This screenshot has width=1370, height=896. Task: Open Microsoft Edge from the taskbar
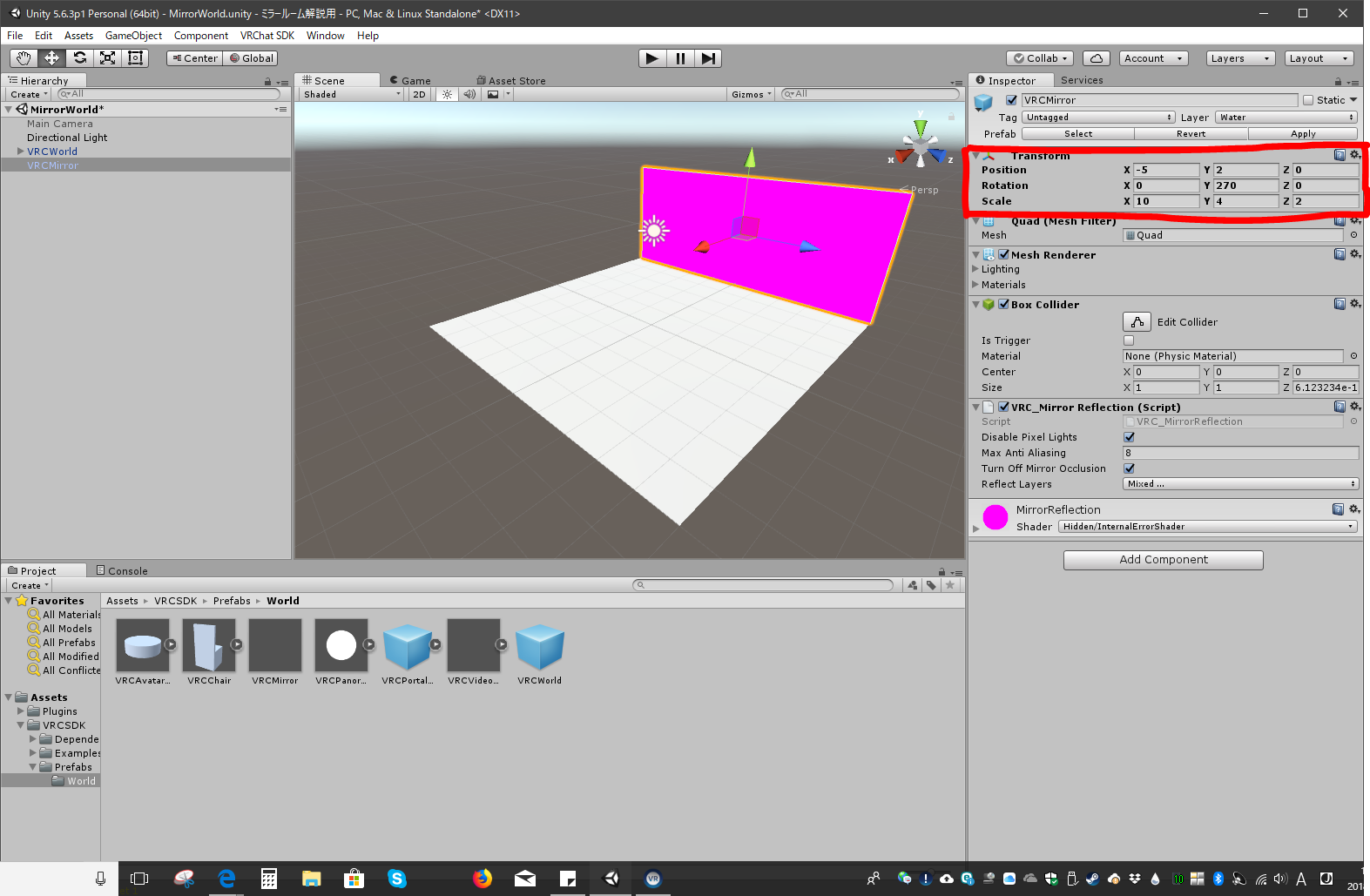tap(226, 879)
